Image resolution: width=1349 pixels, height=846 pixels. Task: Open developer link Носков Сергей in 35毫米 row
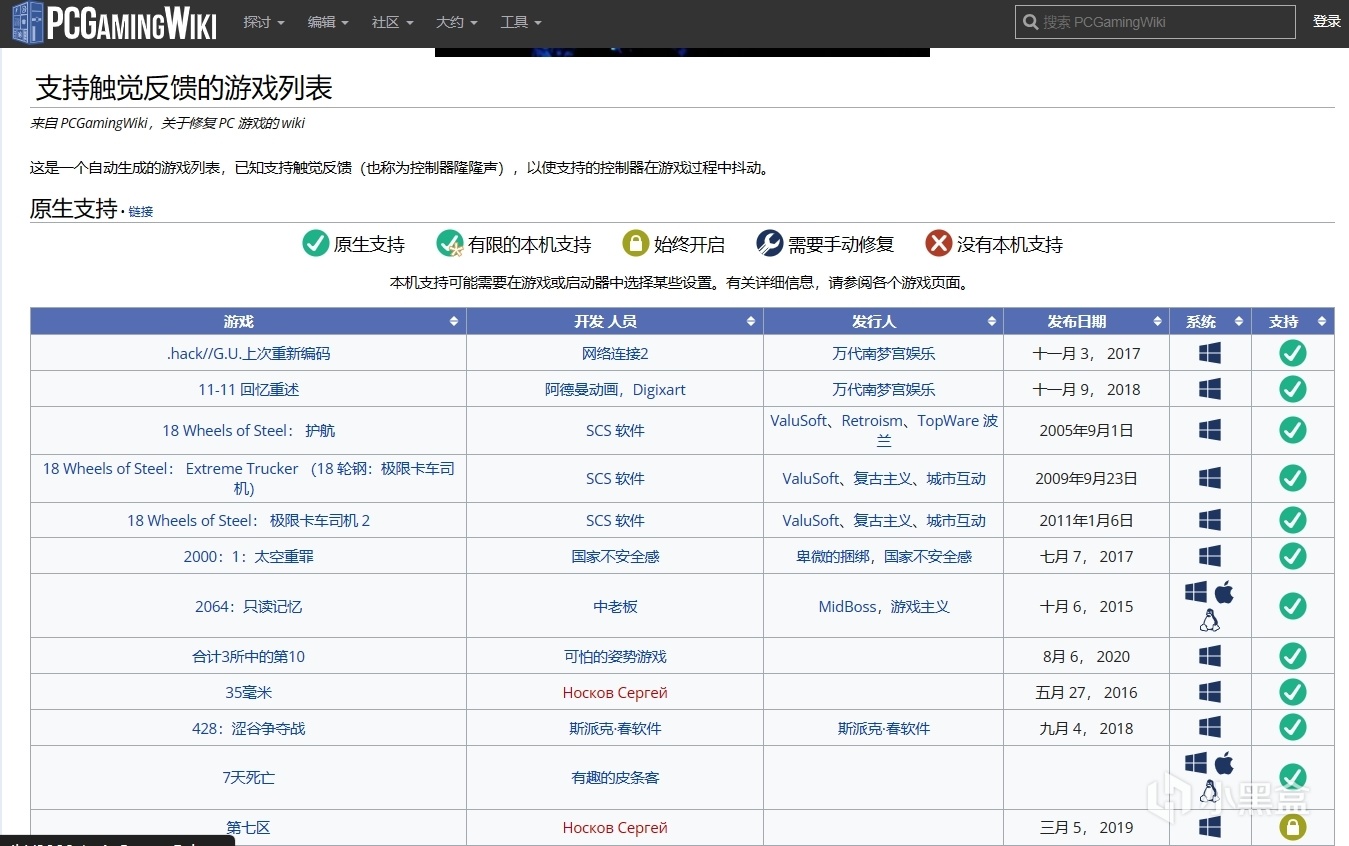(615, 692)
